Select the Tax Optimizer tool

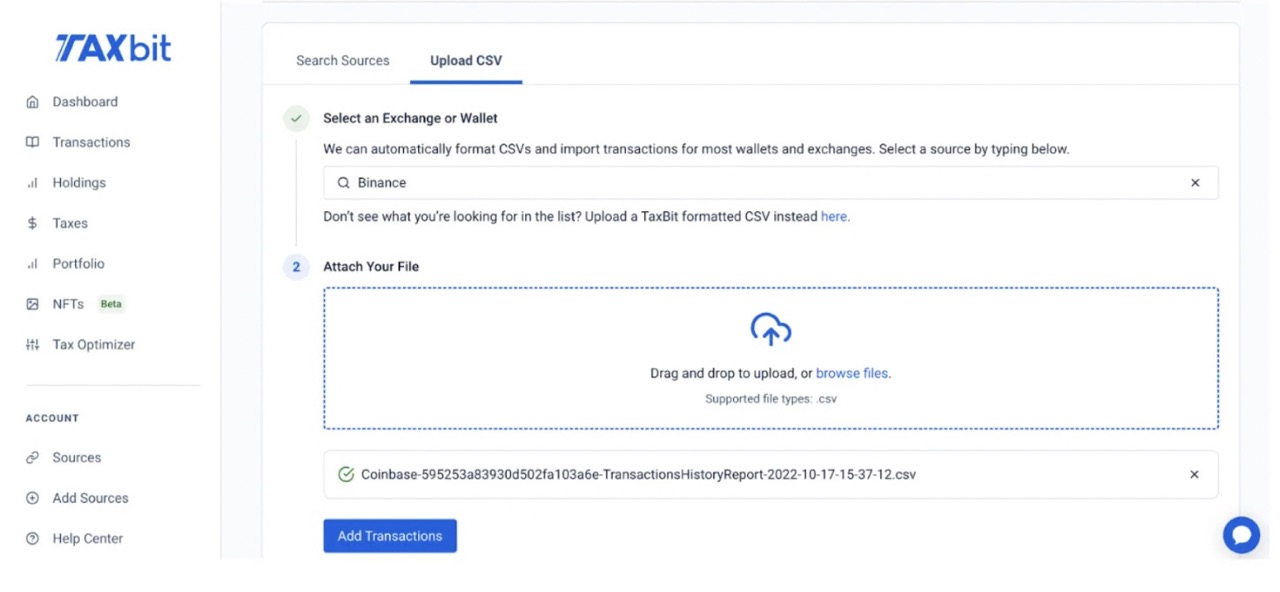tap(94, 344)
